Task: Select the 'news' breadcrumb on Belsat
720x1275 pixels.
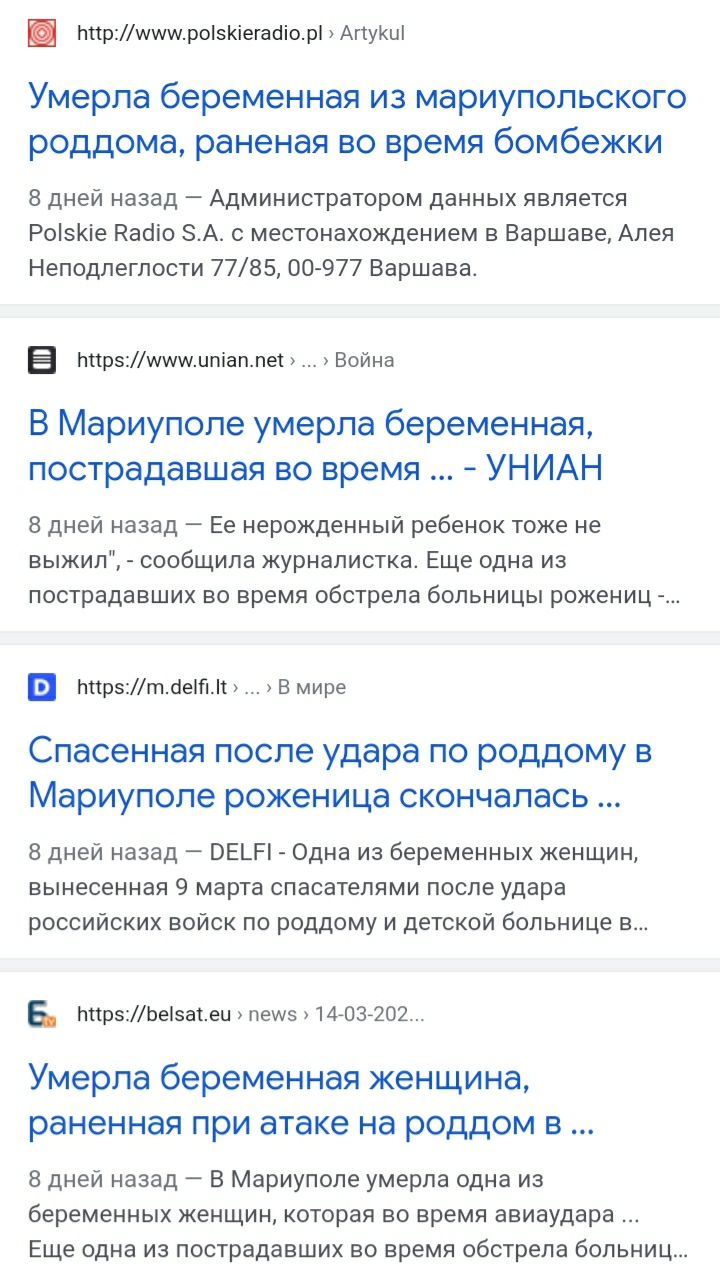Action: point(272,1014)
